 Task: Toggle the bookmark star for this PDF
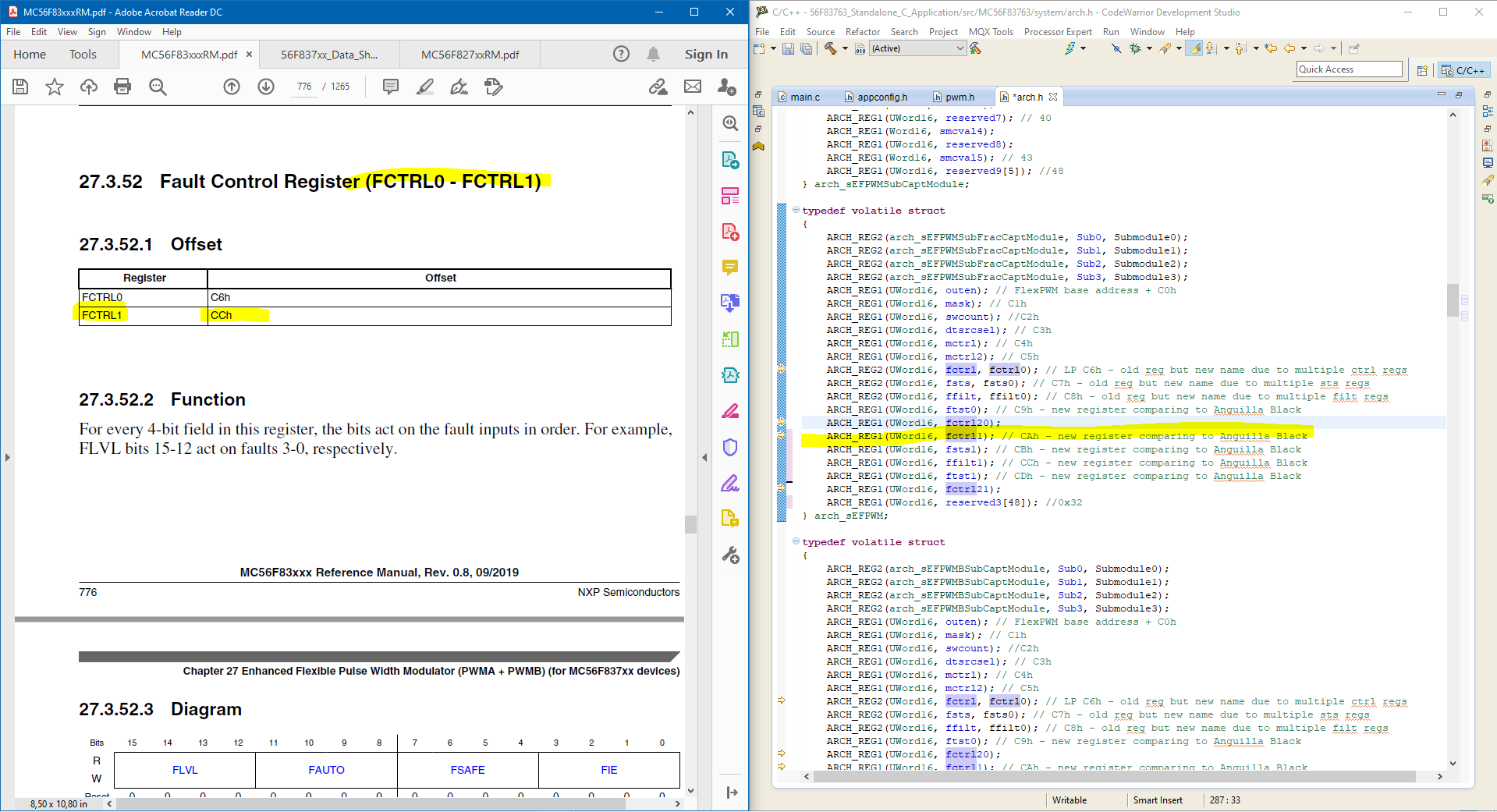[55, 87]
